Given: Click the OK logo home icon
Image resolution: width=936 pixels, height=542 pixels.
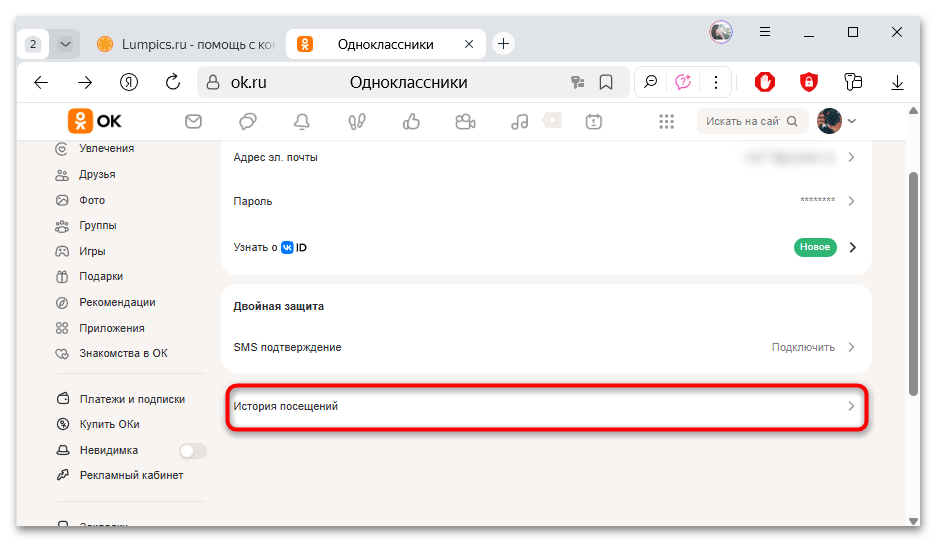Looking at the screenshot, I should 95,122.
